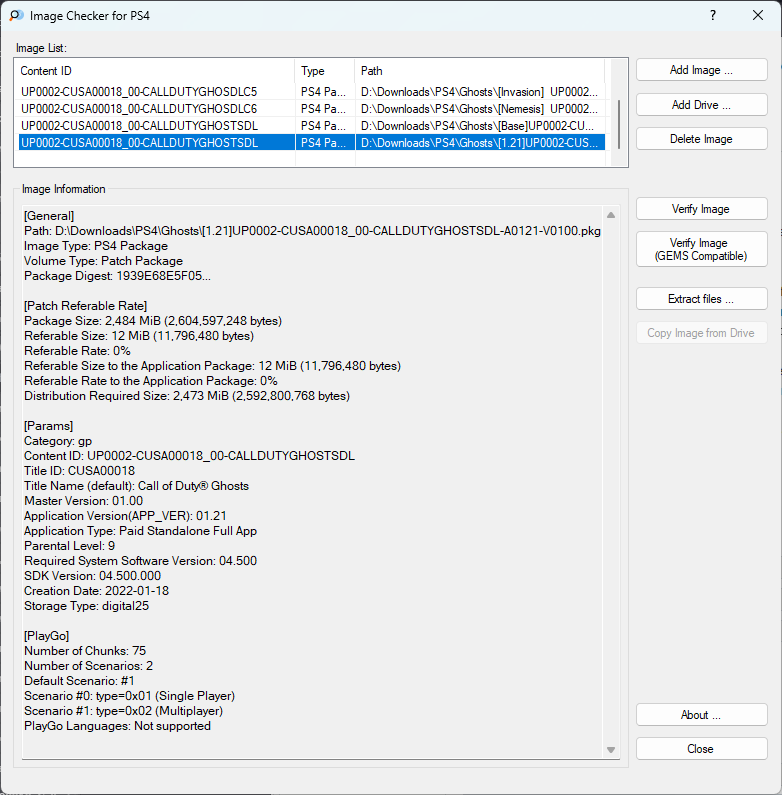Click the info pane scroll up arrow
The image size is (782, 795).
(611, 215)
